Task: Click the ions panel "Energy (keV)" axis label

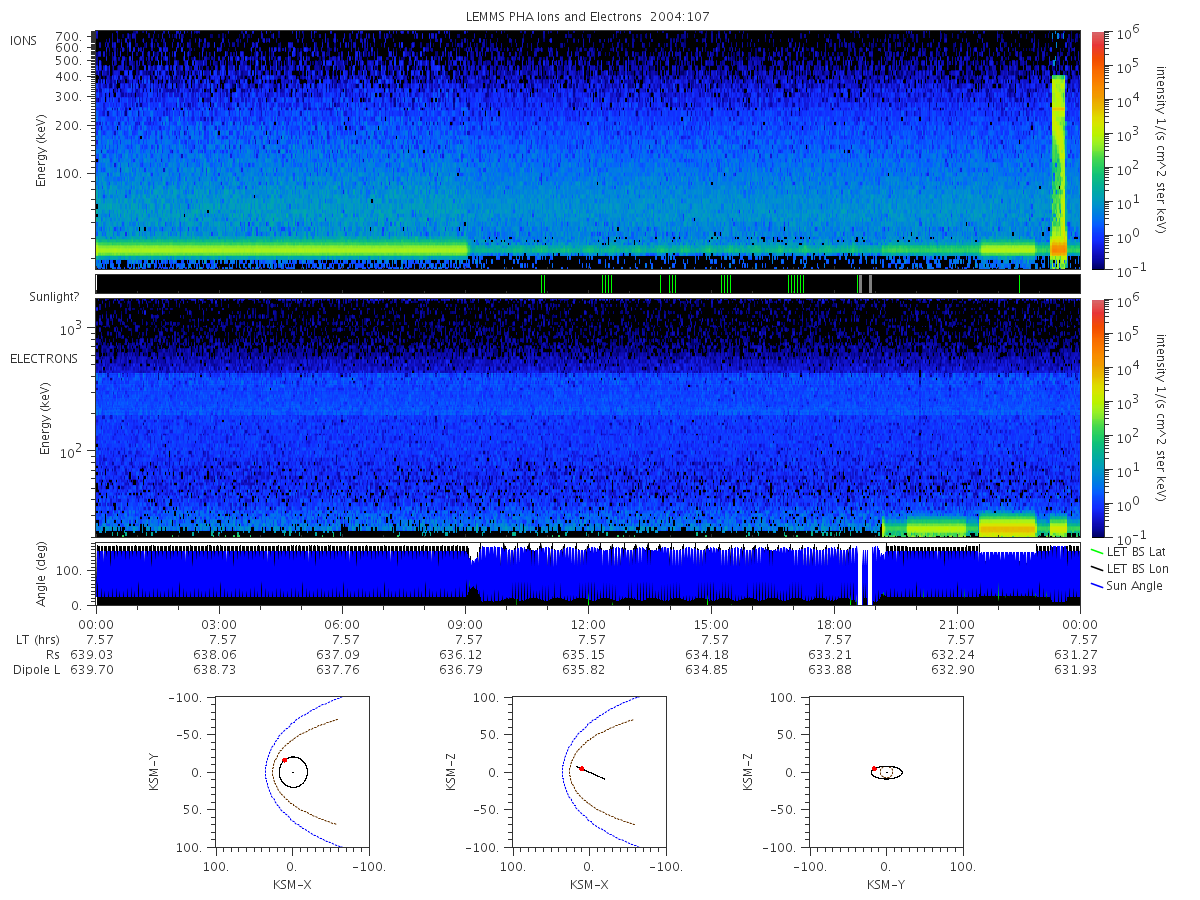Action: pyautogui.click(x=41, y=150)
